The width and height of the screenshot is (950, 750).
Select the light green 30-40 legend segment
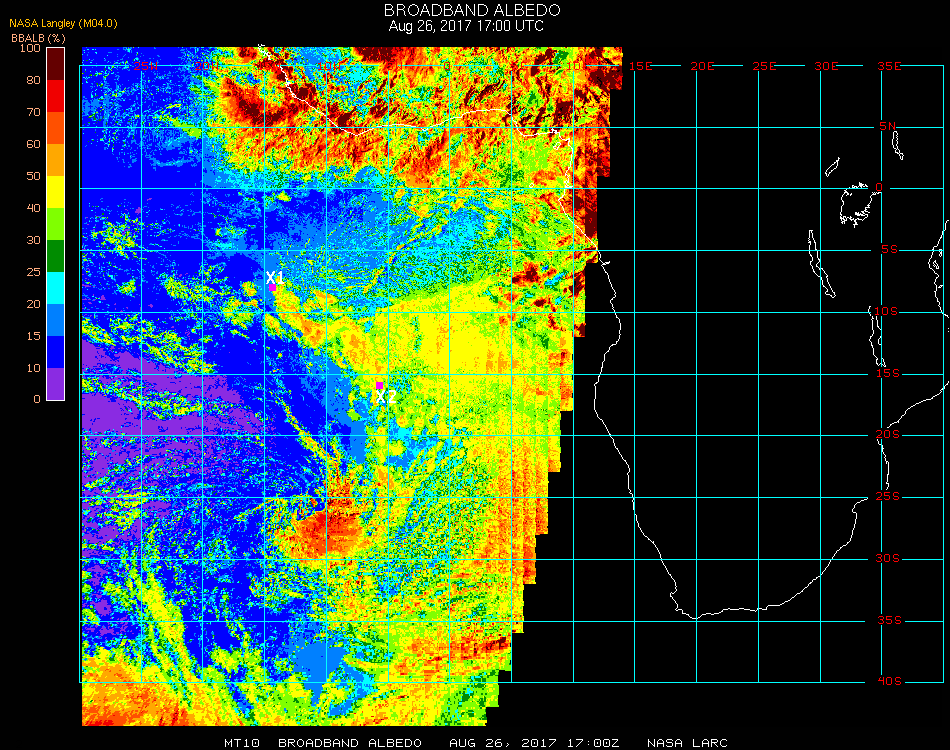click(56, 224)
